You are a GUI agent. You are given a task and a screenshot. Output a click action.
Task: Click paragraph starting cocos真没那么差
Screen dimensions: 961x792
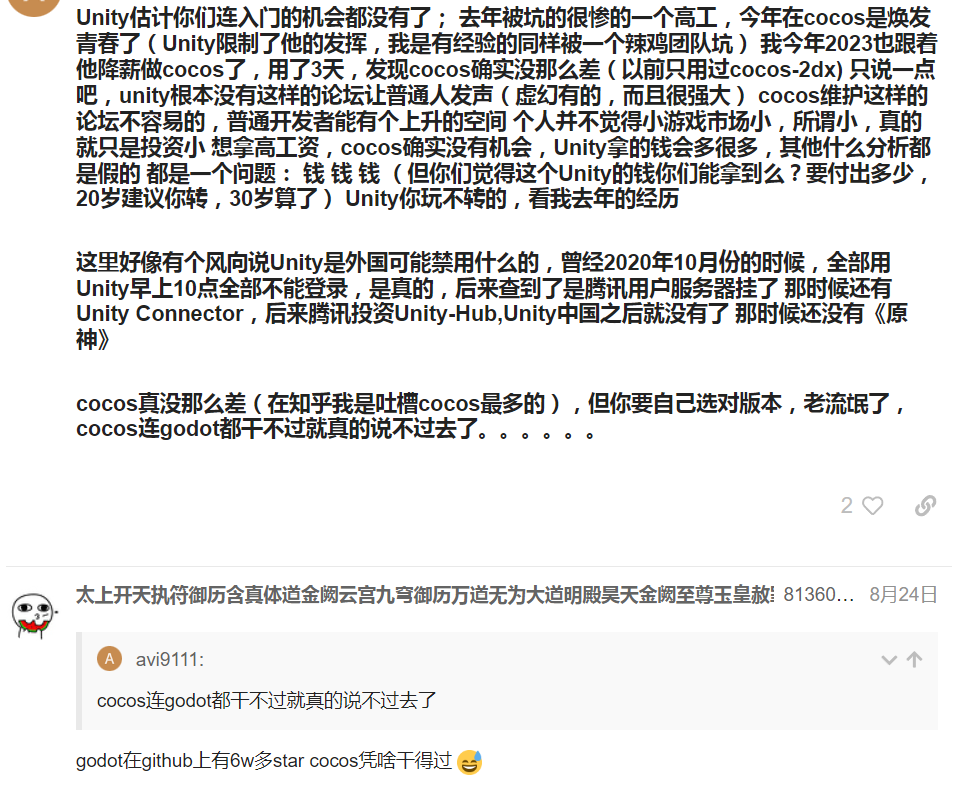491,416
